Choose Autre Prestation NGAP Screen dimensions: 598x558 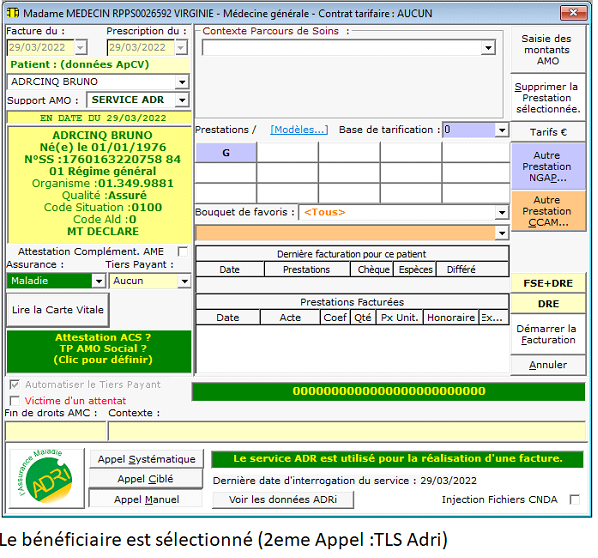[x=548, y=166]
